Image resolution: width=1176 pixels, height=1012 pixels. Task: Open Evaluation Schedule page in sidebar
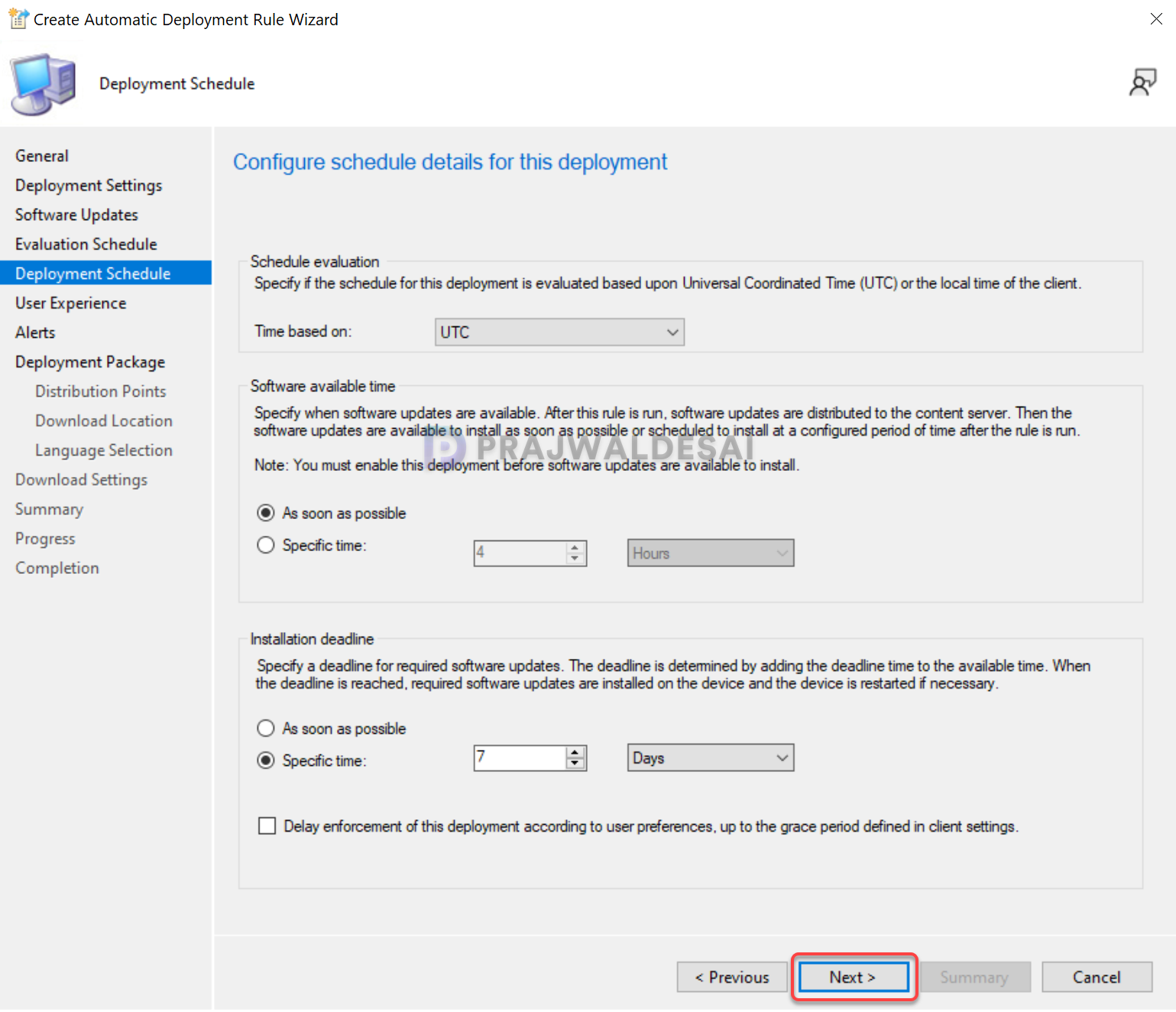click(86, 245)
